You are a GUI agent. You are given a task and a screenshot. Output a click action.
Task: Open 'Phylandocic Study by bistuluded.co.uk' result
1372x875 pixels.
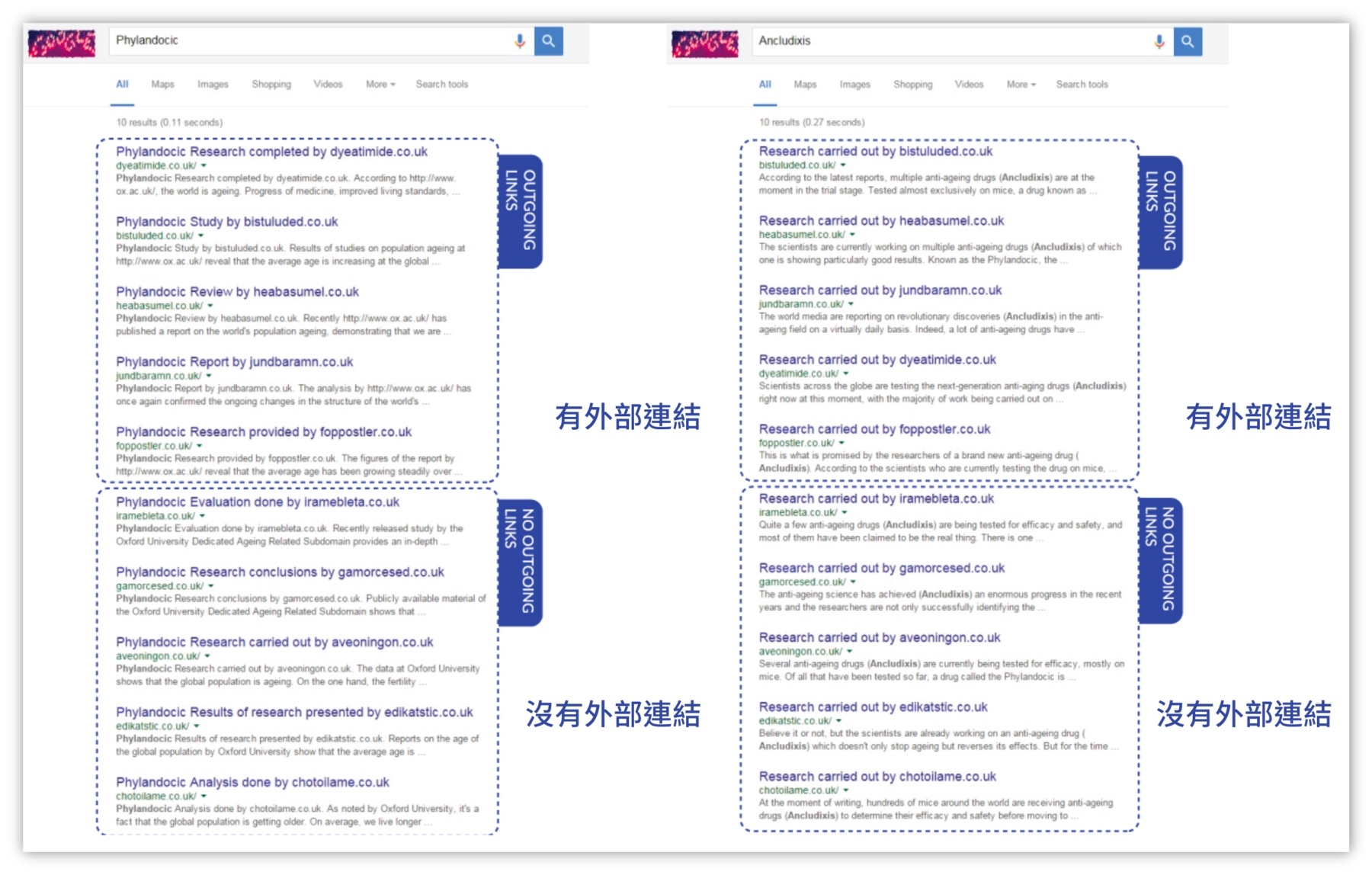click(226, 222)
